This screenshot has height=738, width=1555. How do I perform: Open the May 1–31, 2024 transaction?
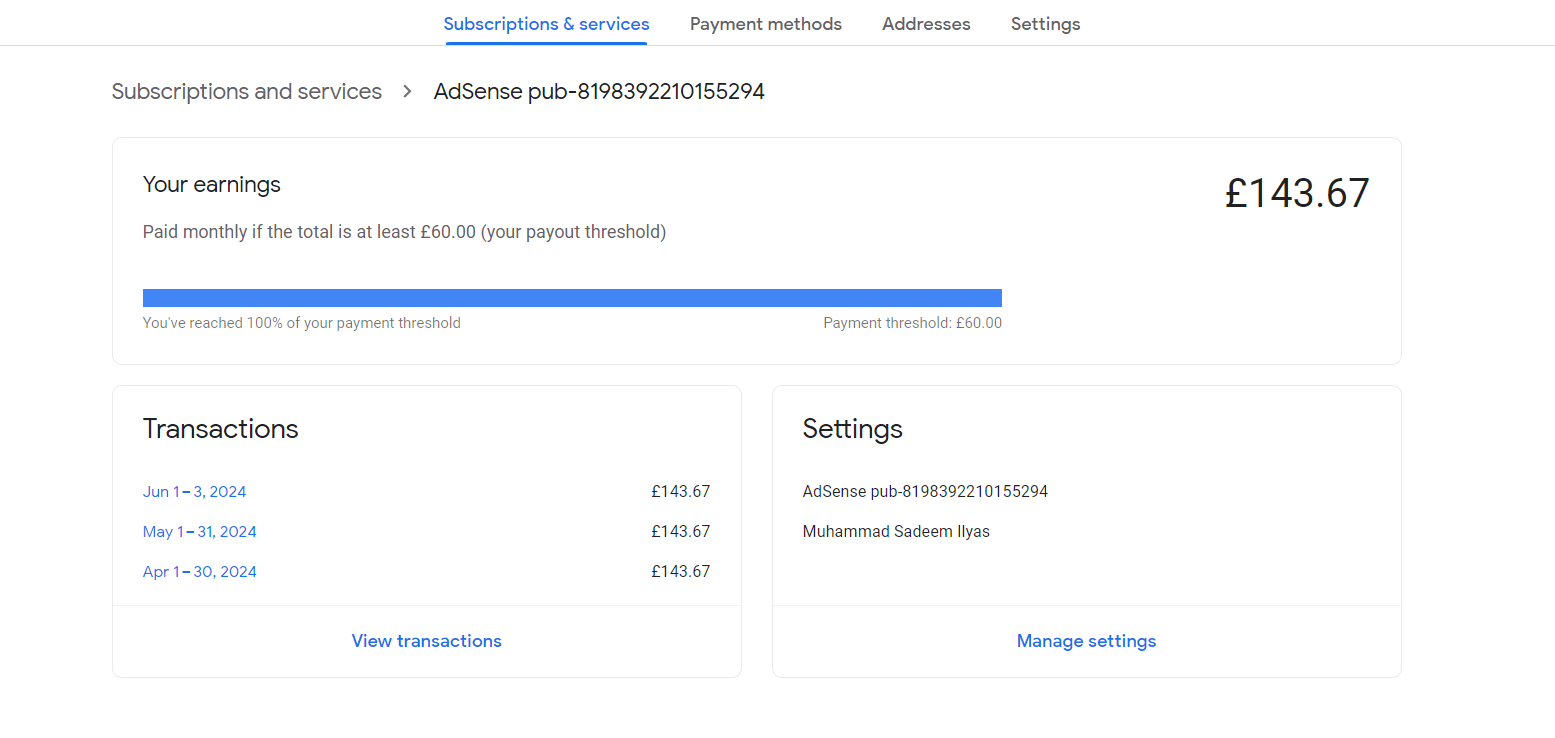200,532
